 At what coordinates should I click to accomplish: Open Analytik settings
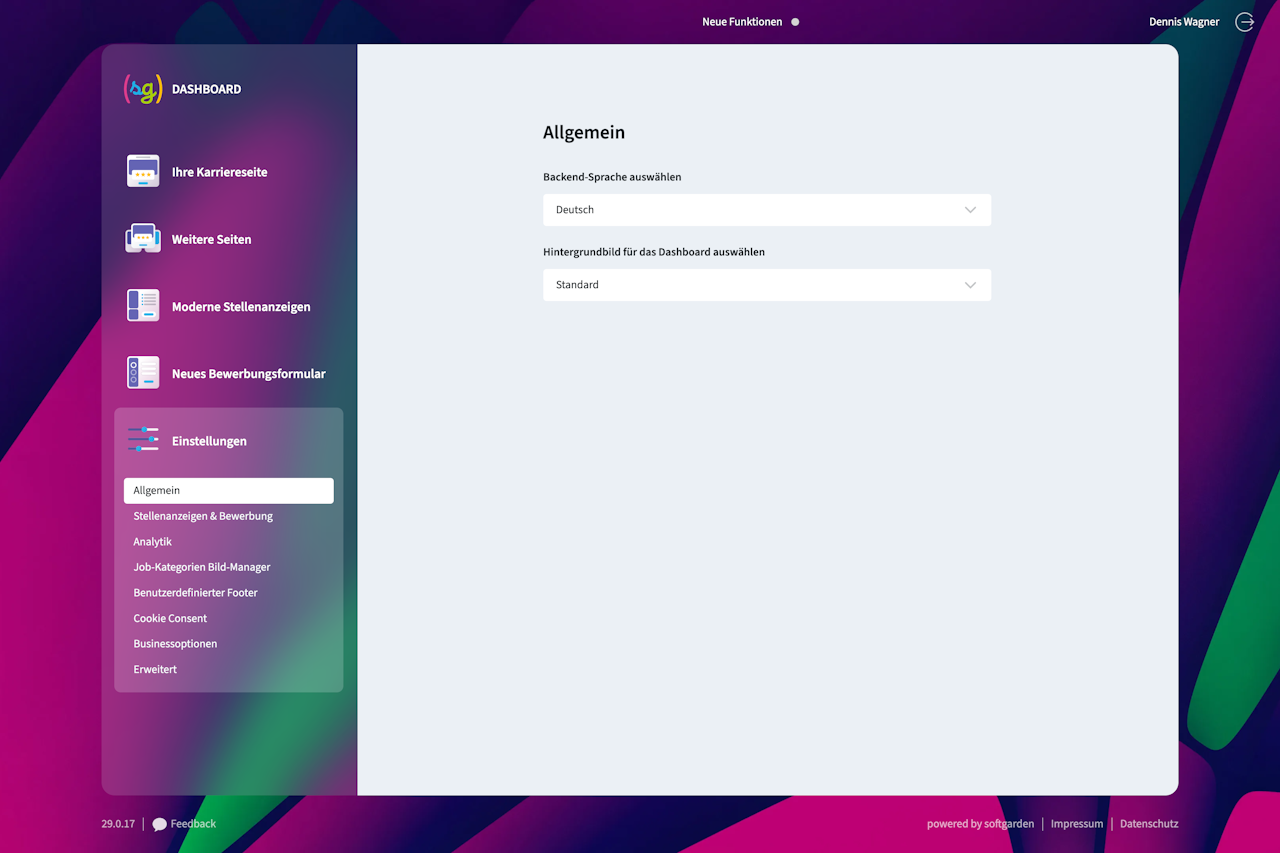pos(153,541)
